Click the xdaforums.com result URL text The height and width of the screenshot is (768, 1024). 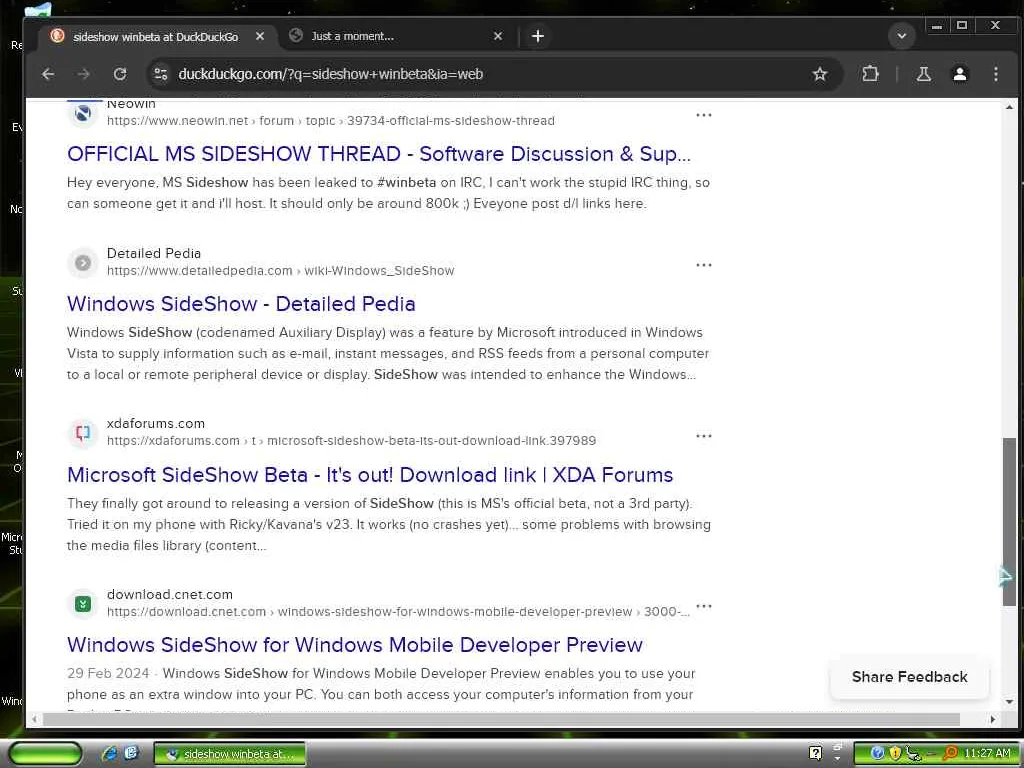click(x=351, y=441)
